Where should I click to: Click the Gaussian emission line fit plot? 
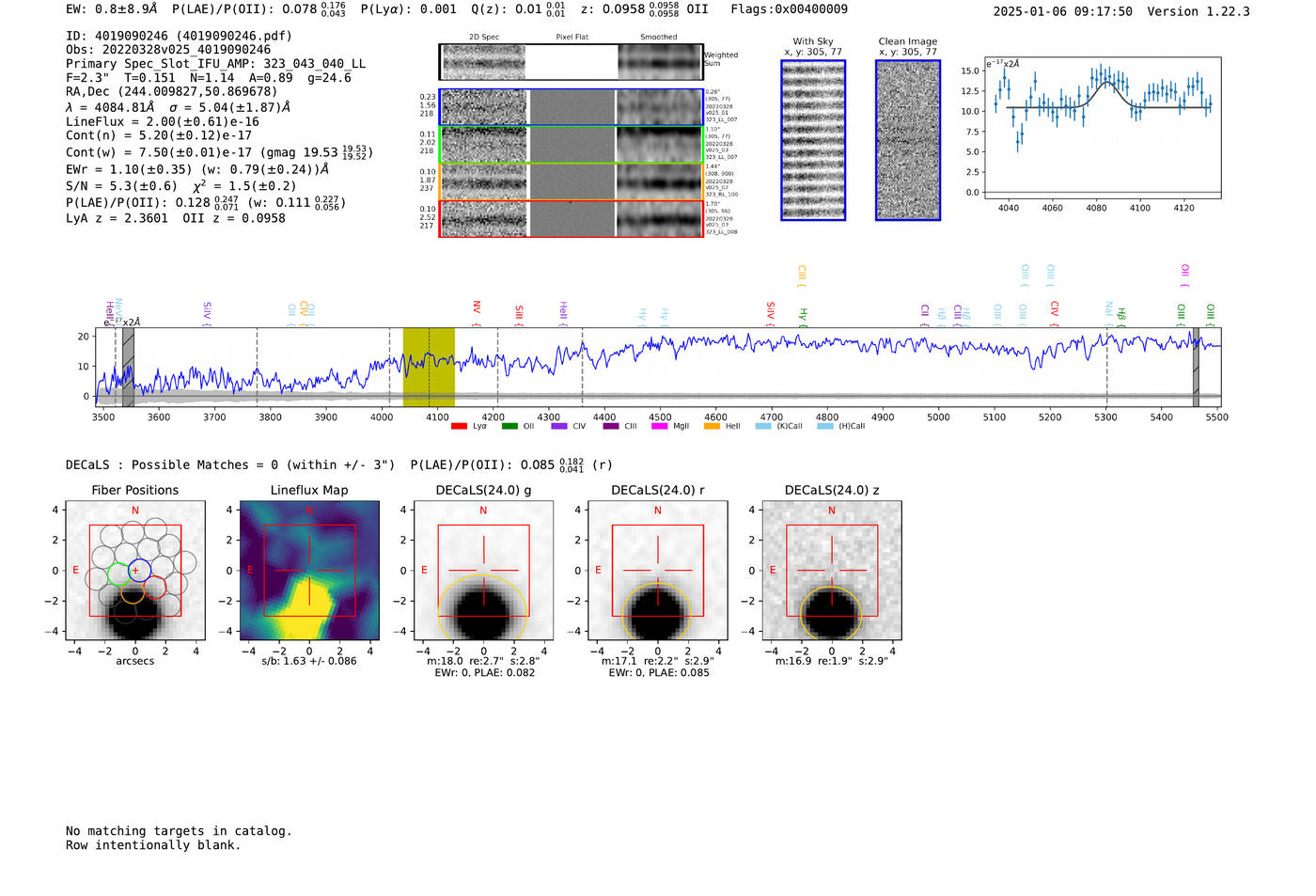click(1103, 128)
